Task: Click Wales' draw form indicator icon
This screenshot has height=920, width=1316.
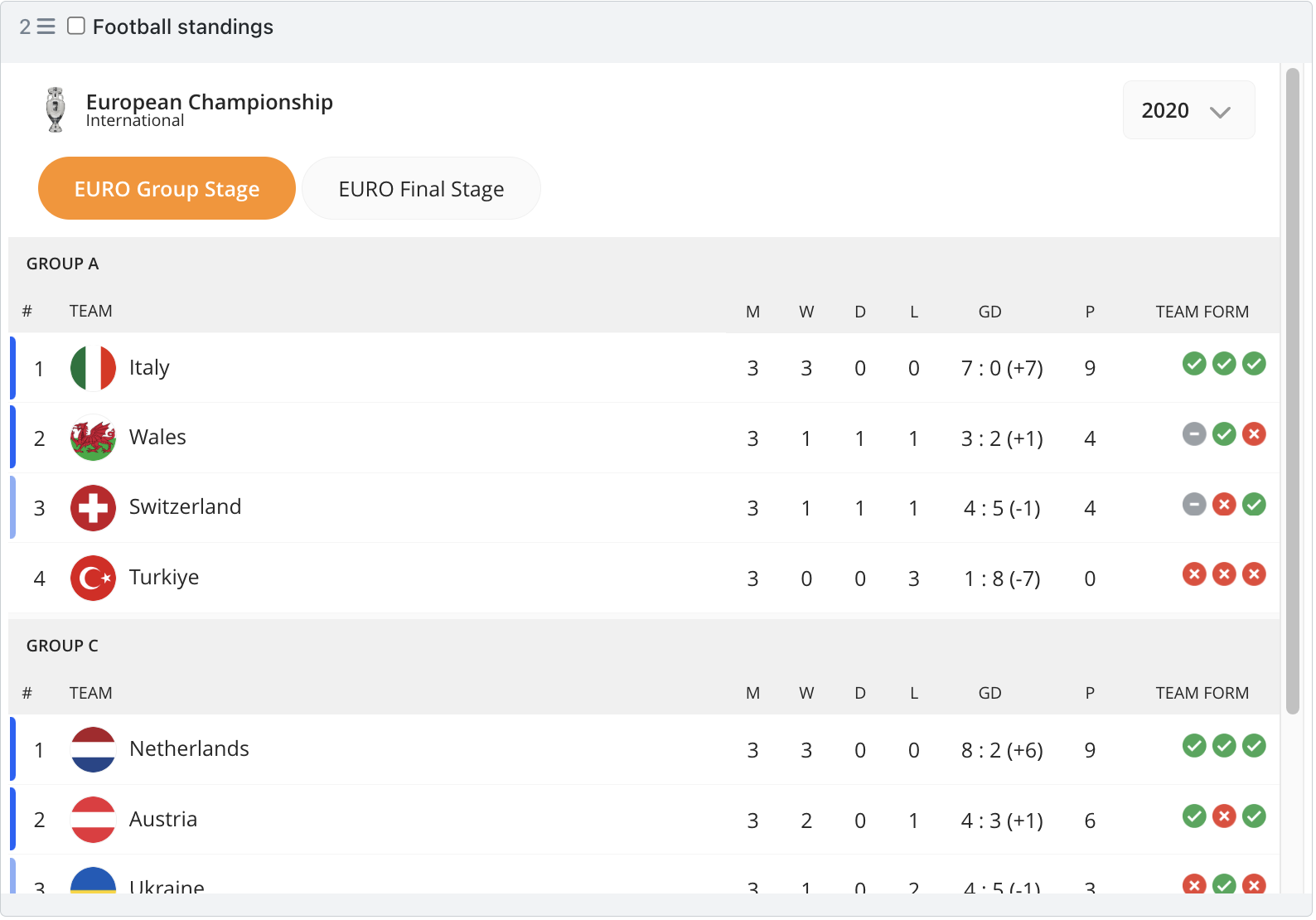Action: (x=1194, y=434)
